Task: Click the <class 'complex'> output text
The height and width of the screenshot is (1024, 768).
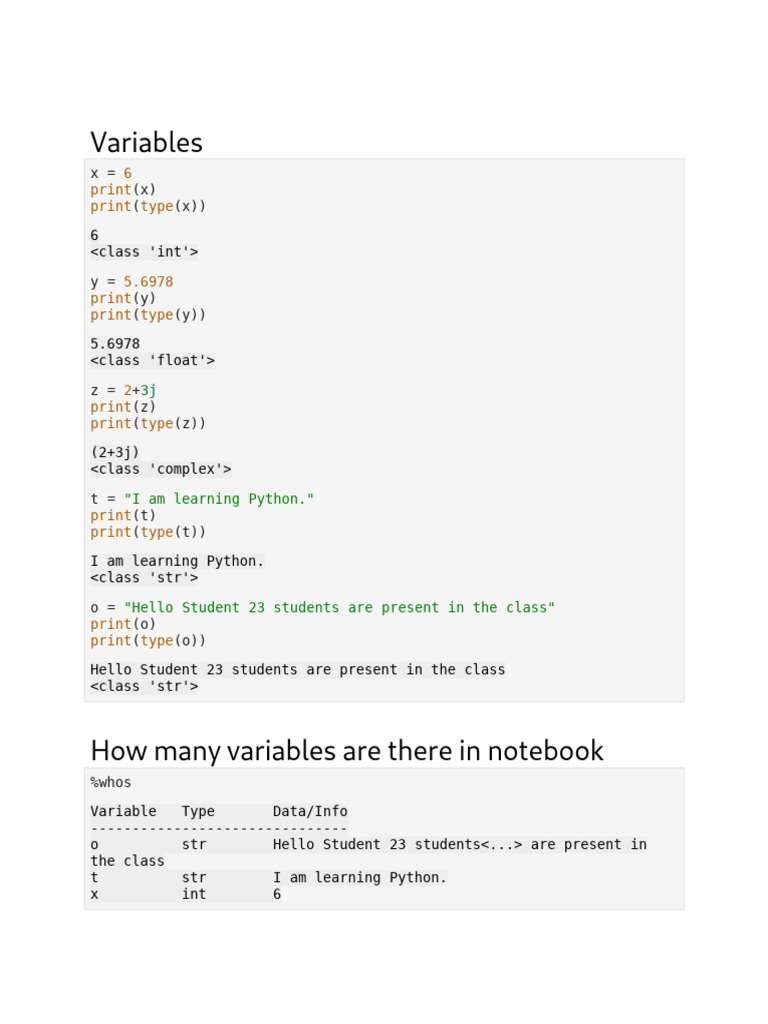Action: point(161,469)
